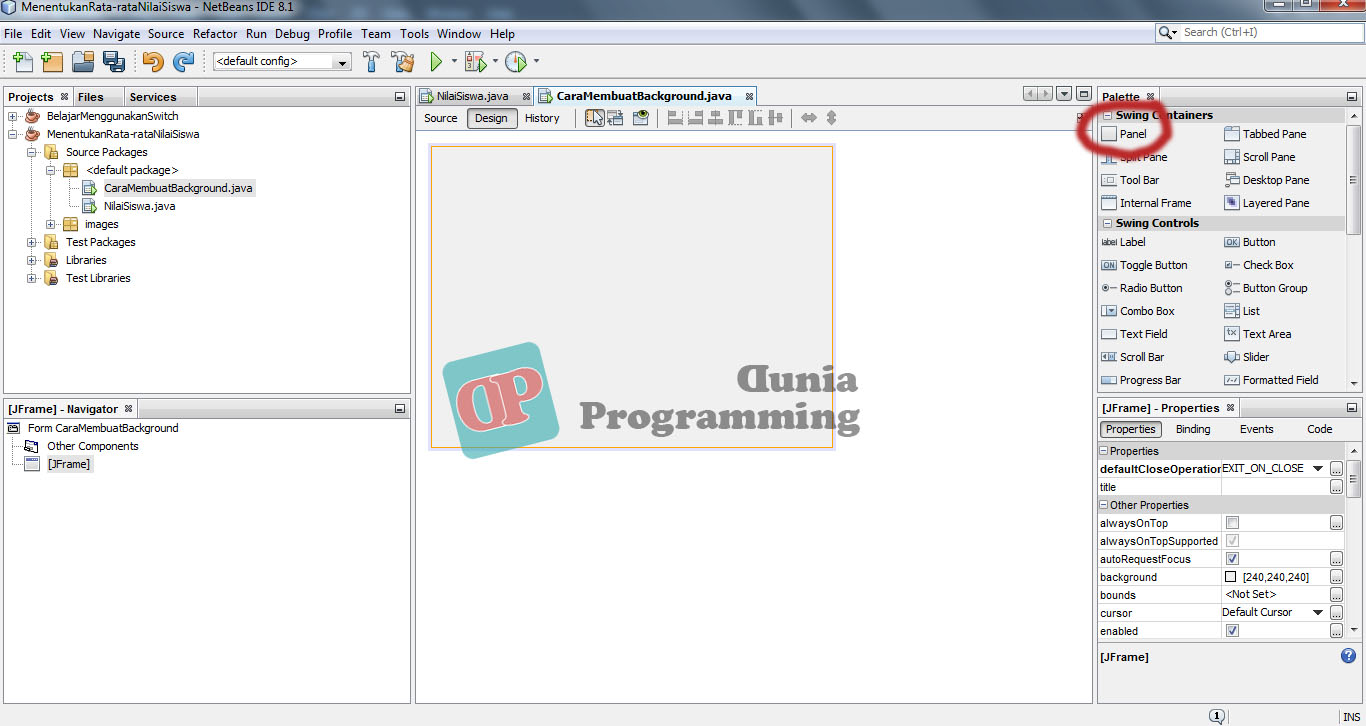The height and width of the screenshot is (726, 1366).
Task: Switch to the Services tab
Action: [x=153, y=97]
